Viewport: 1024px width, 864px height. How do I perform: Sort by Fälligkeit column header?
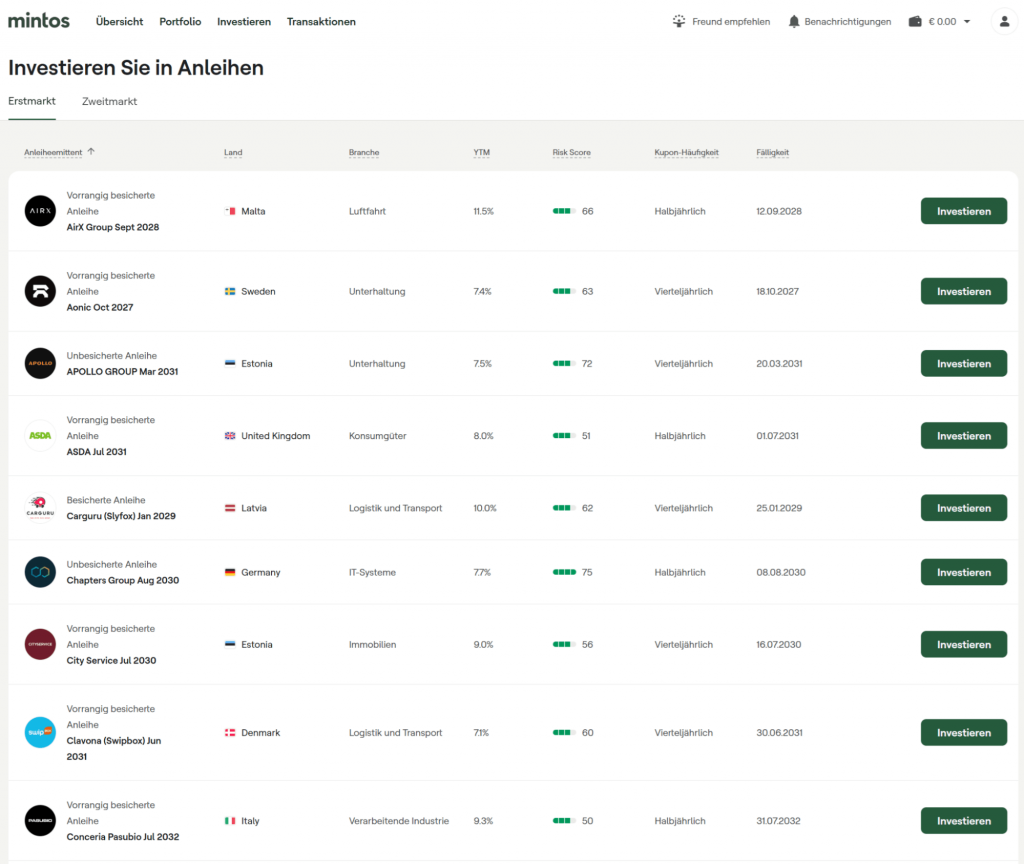[x=773, y=152]
